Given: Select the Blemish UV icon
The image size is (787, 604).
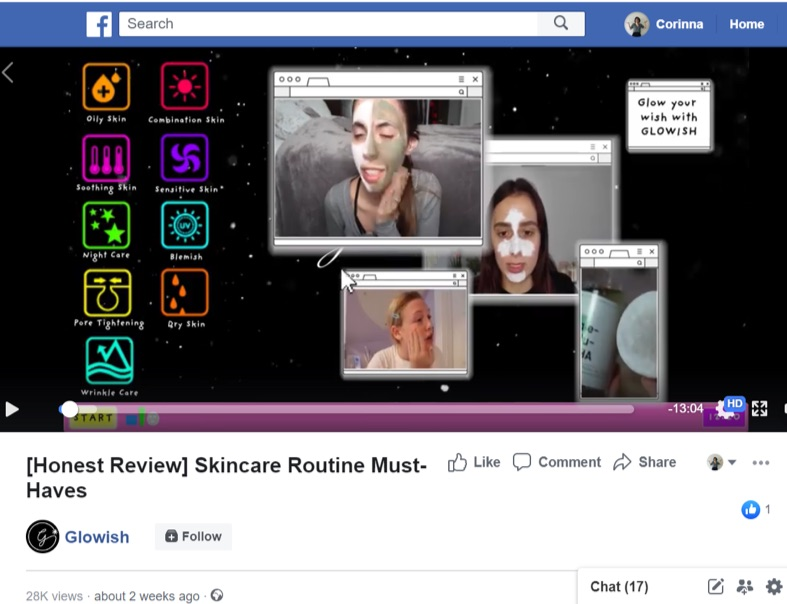Looking at the screenshot, I should click(185, 225).
